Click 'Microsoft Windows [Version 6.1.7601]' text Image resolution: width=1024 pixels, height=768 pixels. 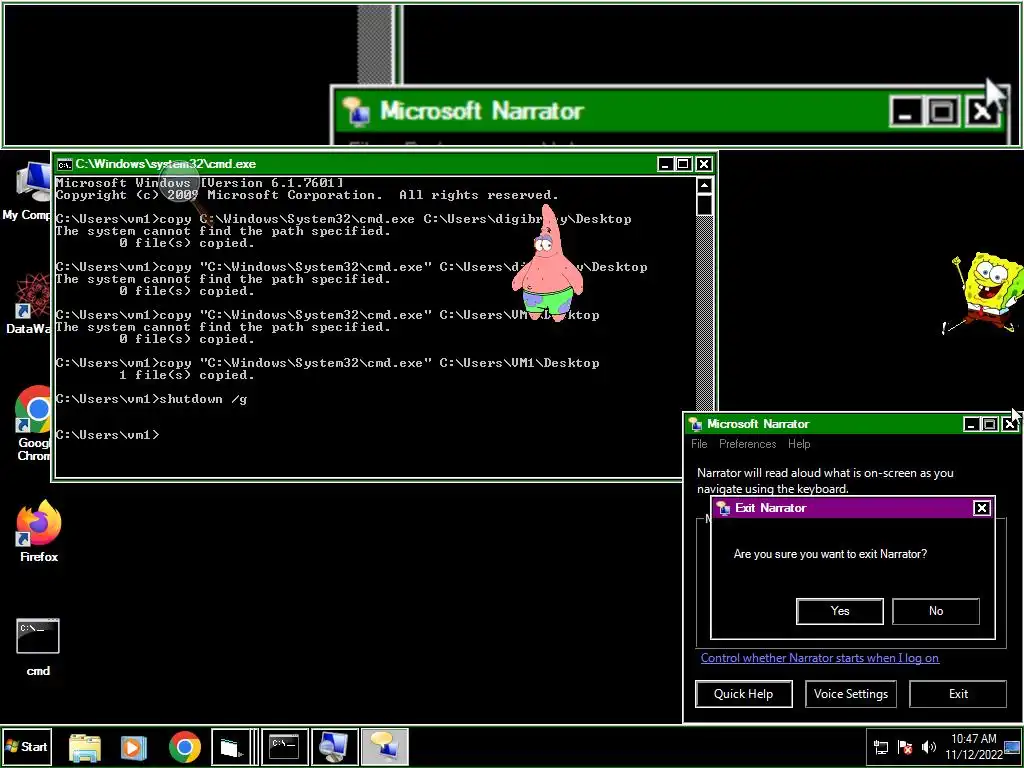[x=199, y=183]
